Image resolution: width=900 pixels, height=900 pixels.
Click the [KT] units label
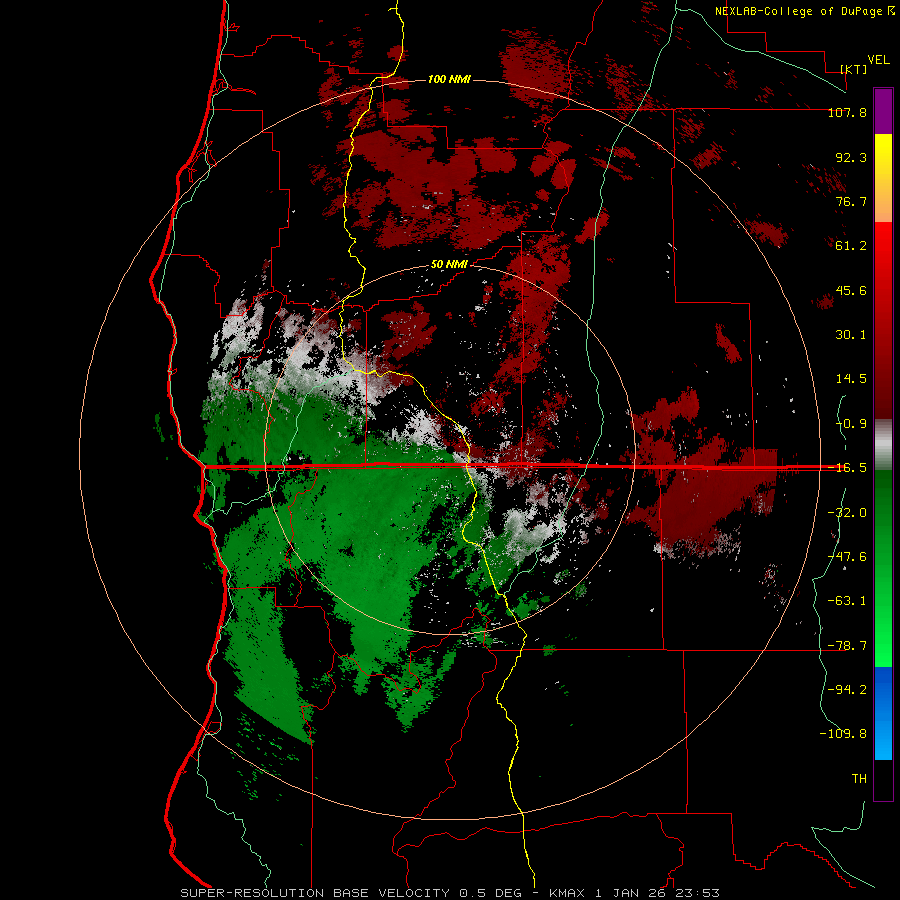tap(854, 69)
